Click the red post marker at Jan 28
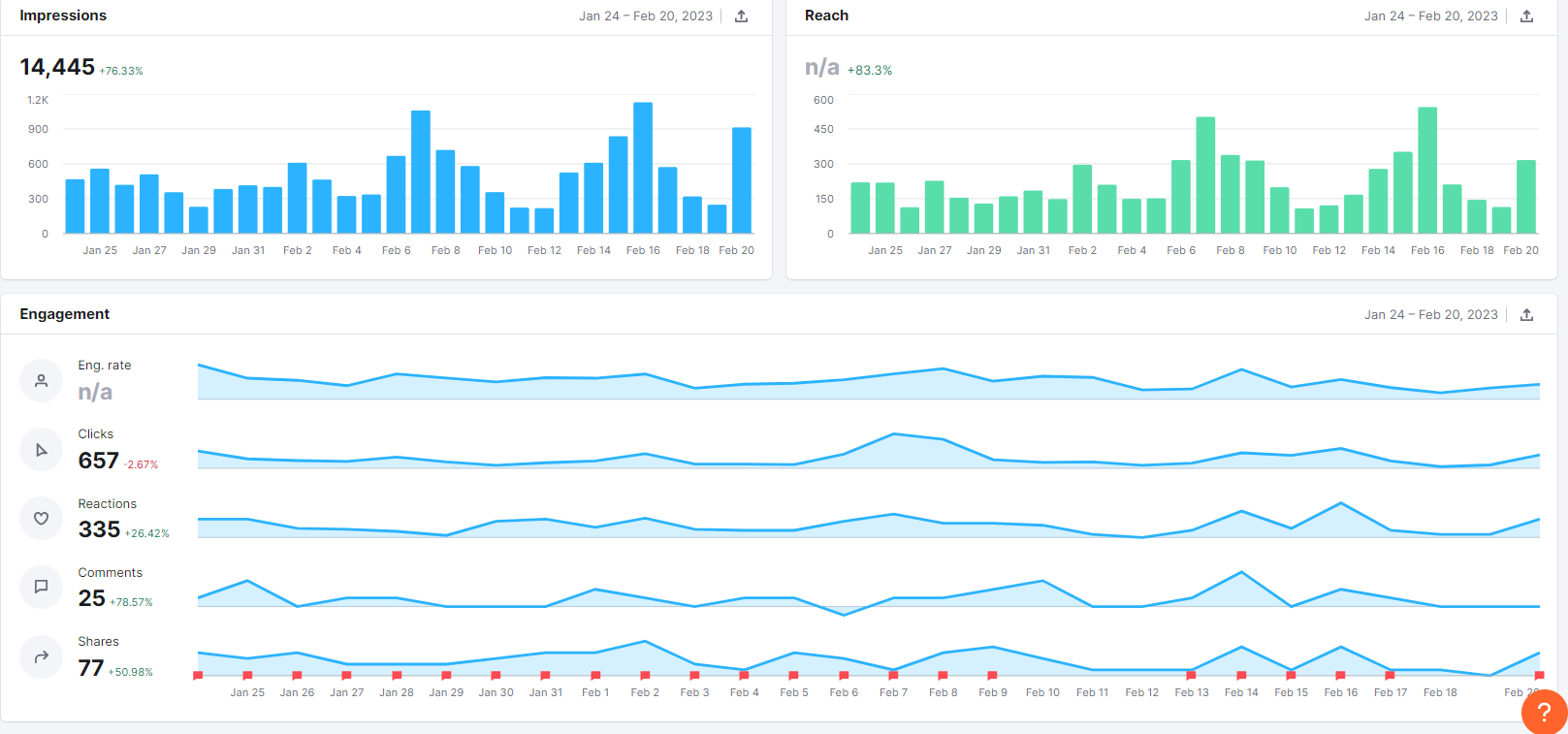The width and height of the screenshot is (1568, 734). point(397,675)
